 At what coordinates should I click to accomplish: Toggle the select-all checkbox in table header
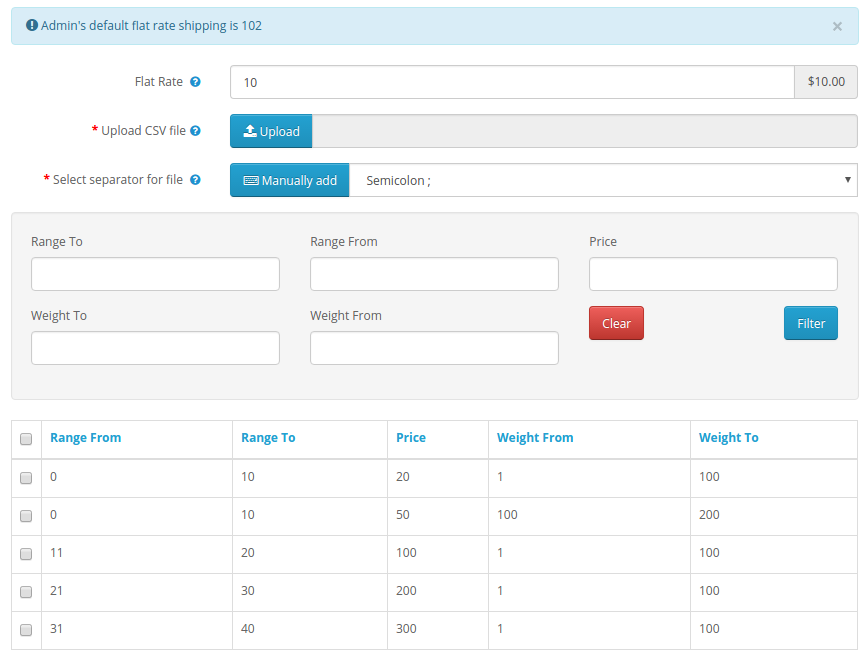[x=26, y=439]
